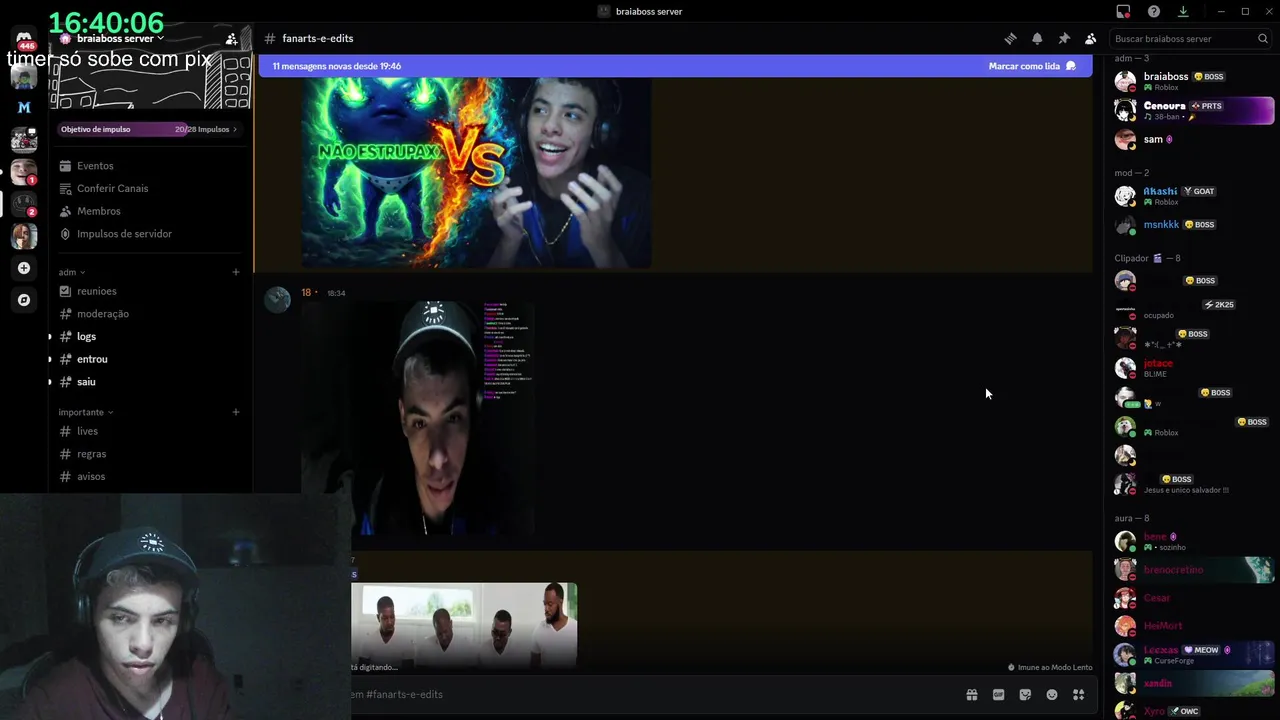Open jotace member profile

[x=1194, y=368]
